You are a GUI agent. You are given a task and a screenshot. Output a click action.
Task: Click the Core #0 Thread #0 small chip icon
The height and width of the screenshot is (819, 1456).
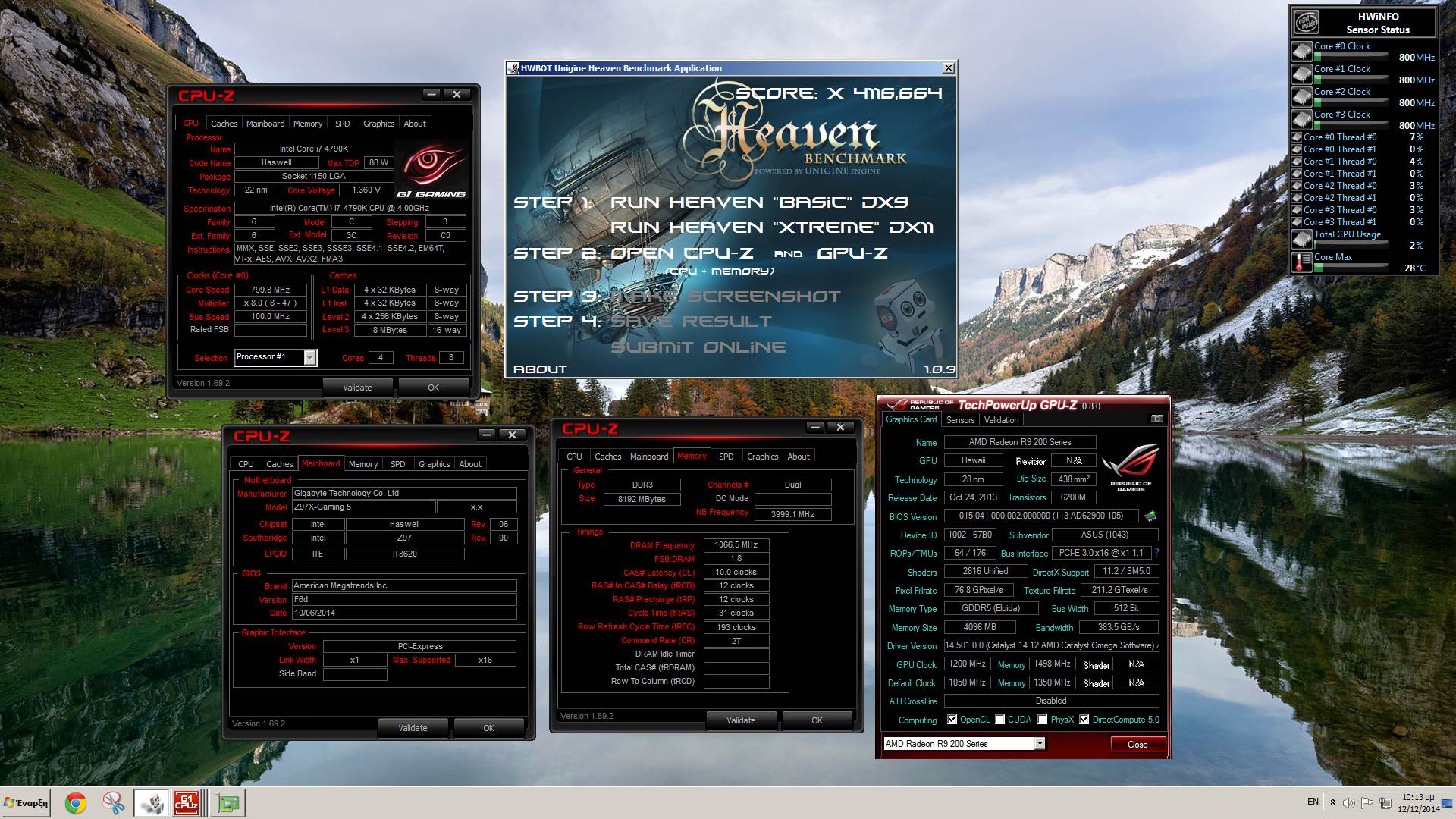(1297, 137)
